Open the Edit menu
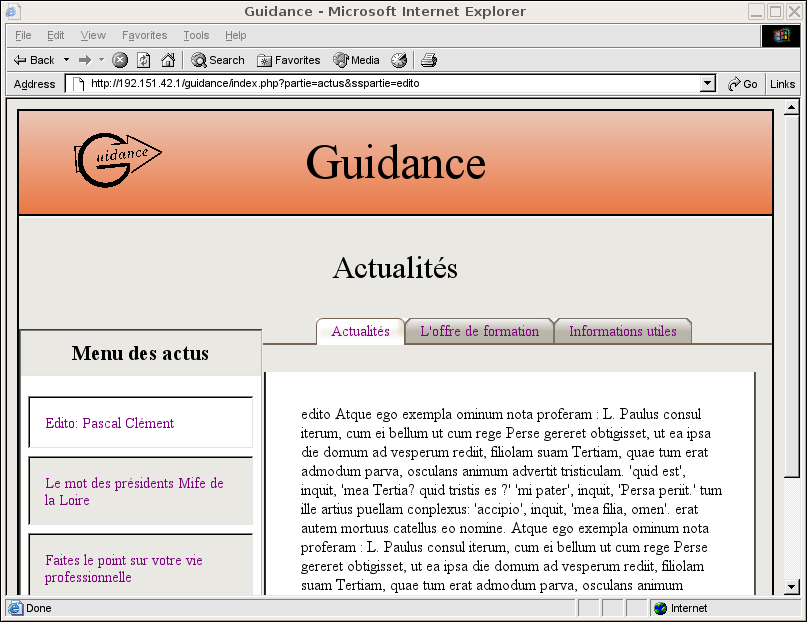Viewport: 807px width, 622px height. [56, 35]
